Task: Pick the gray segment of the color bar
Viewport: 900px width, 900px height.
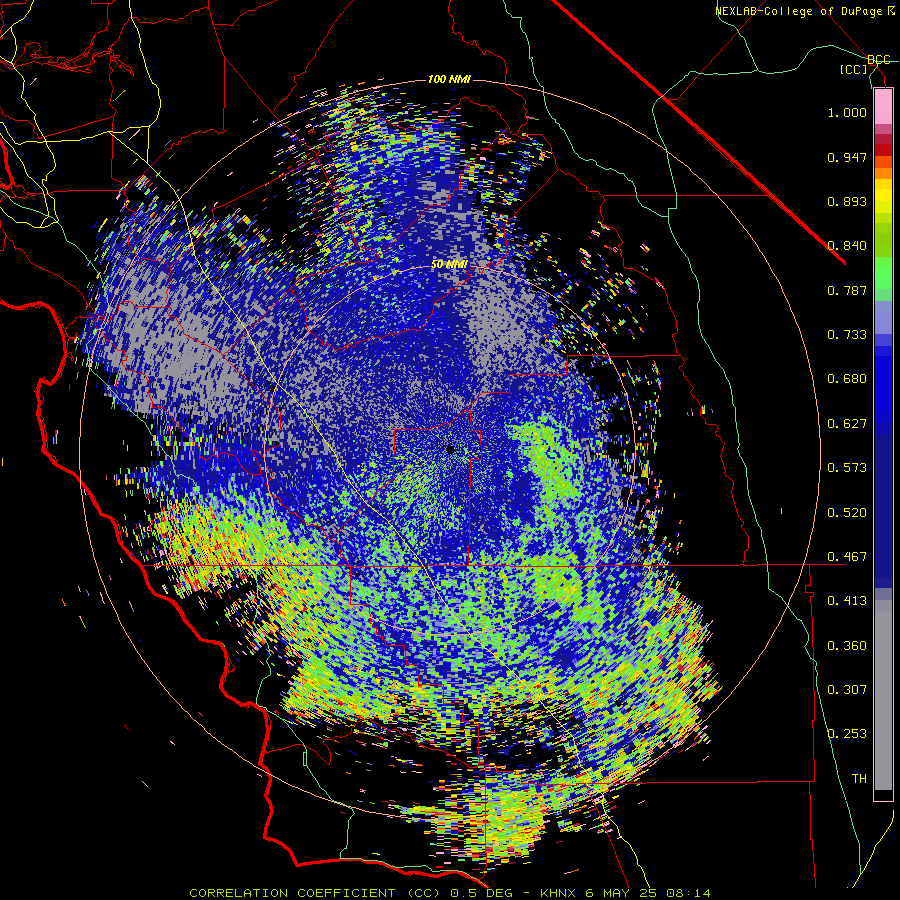Action: [883, 695]
